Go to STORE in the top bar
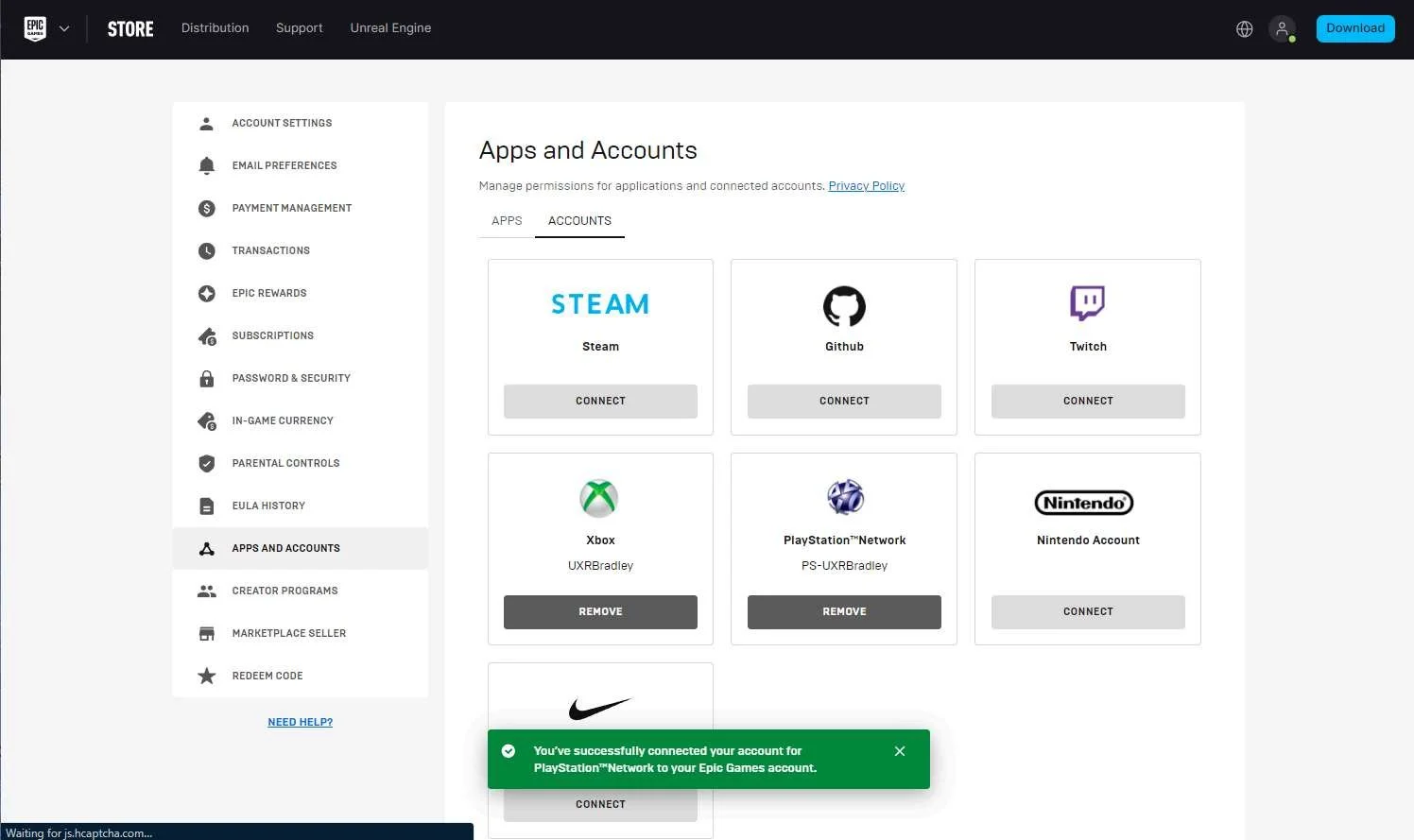The height and width of the screenshot is (840, 1414). (x=130, y=29)
